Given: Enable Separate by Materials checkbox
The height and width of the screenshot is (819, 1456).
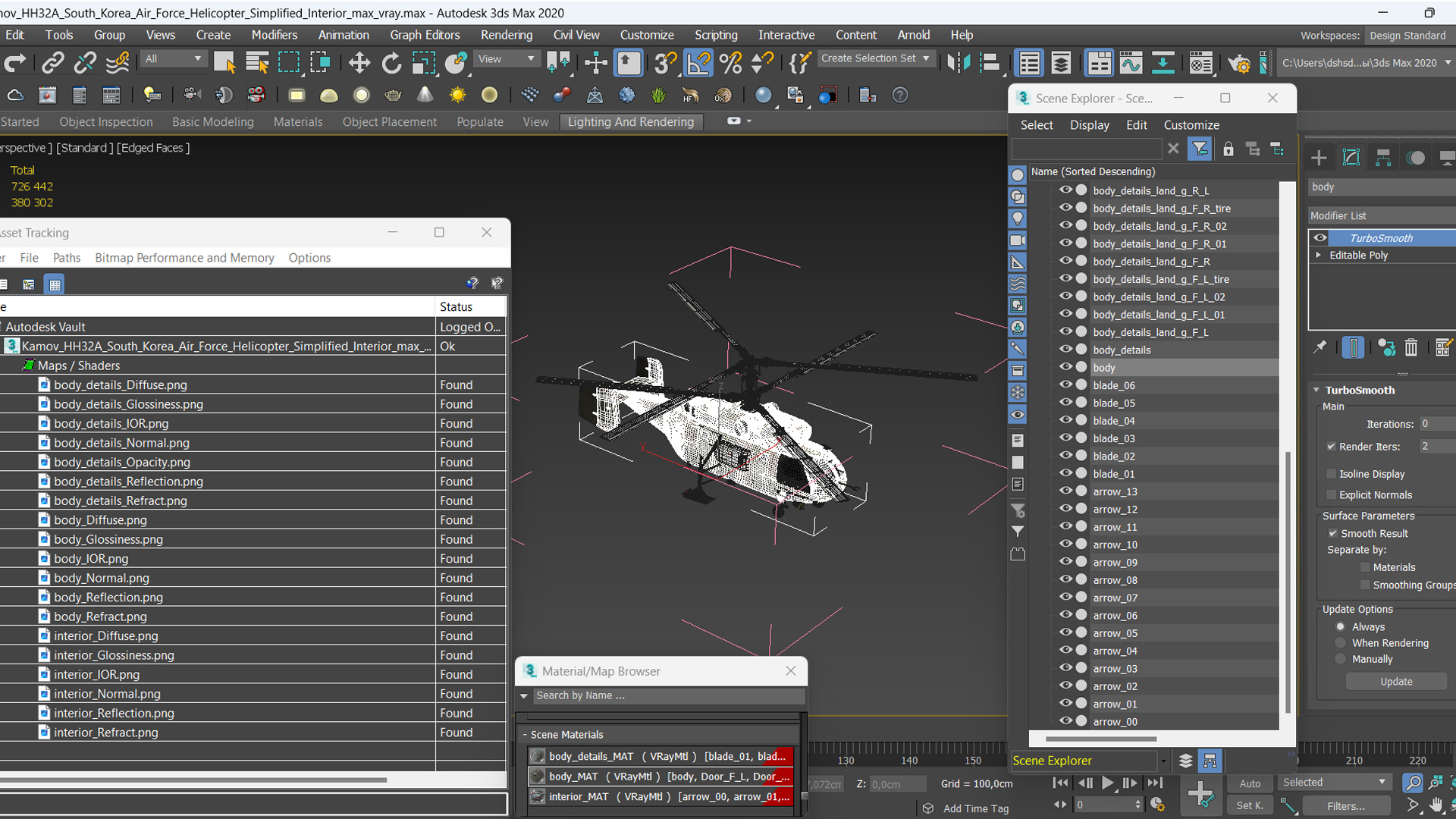Looking at the screenshot, I should [1365, 567].
